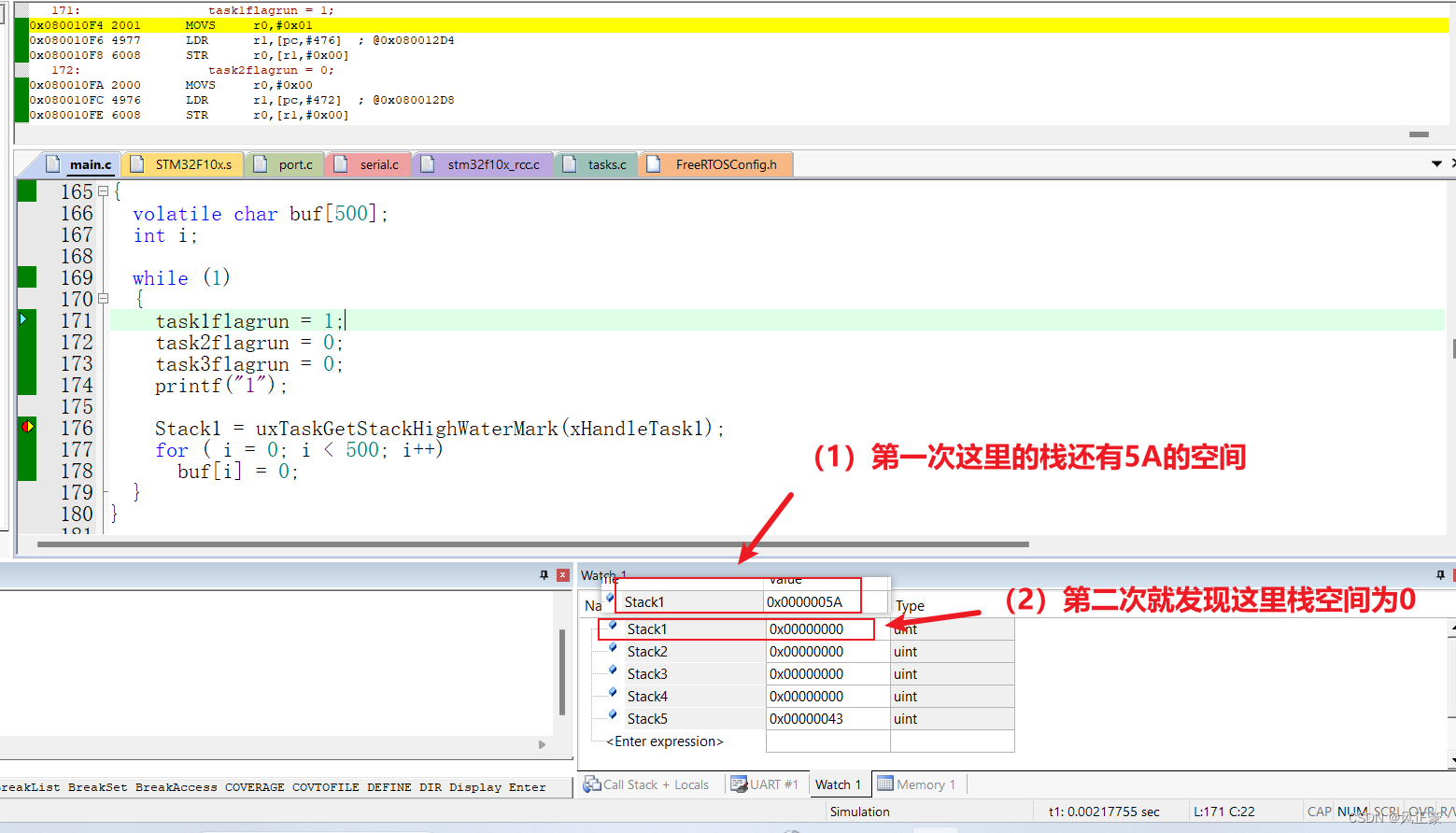Pin the command window panel
This screenshot has width=1456, height=833.
(544, 575)
